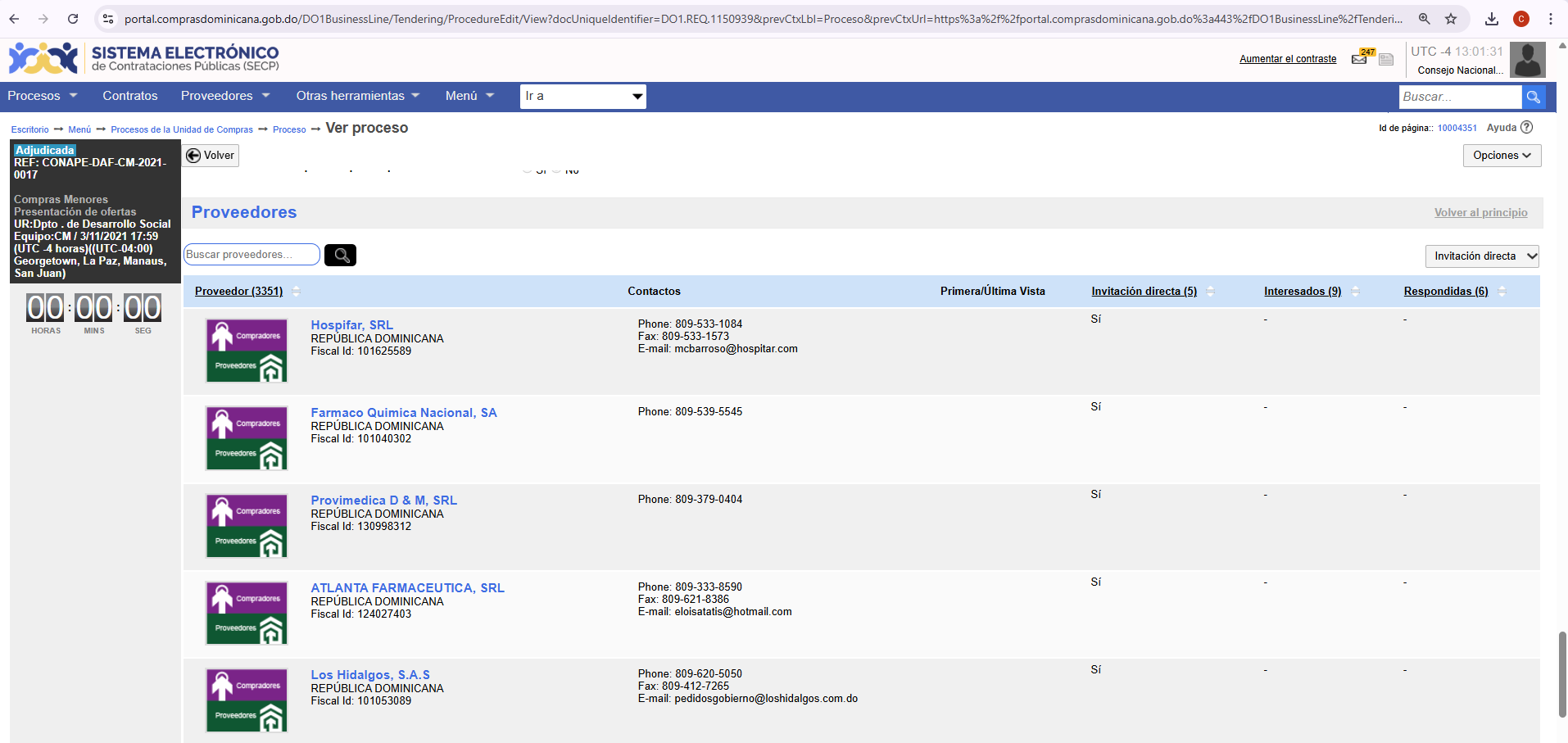Expand the Opciones dropdown button

pyautogui.click(x=1502, y=156)
